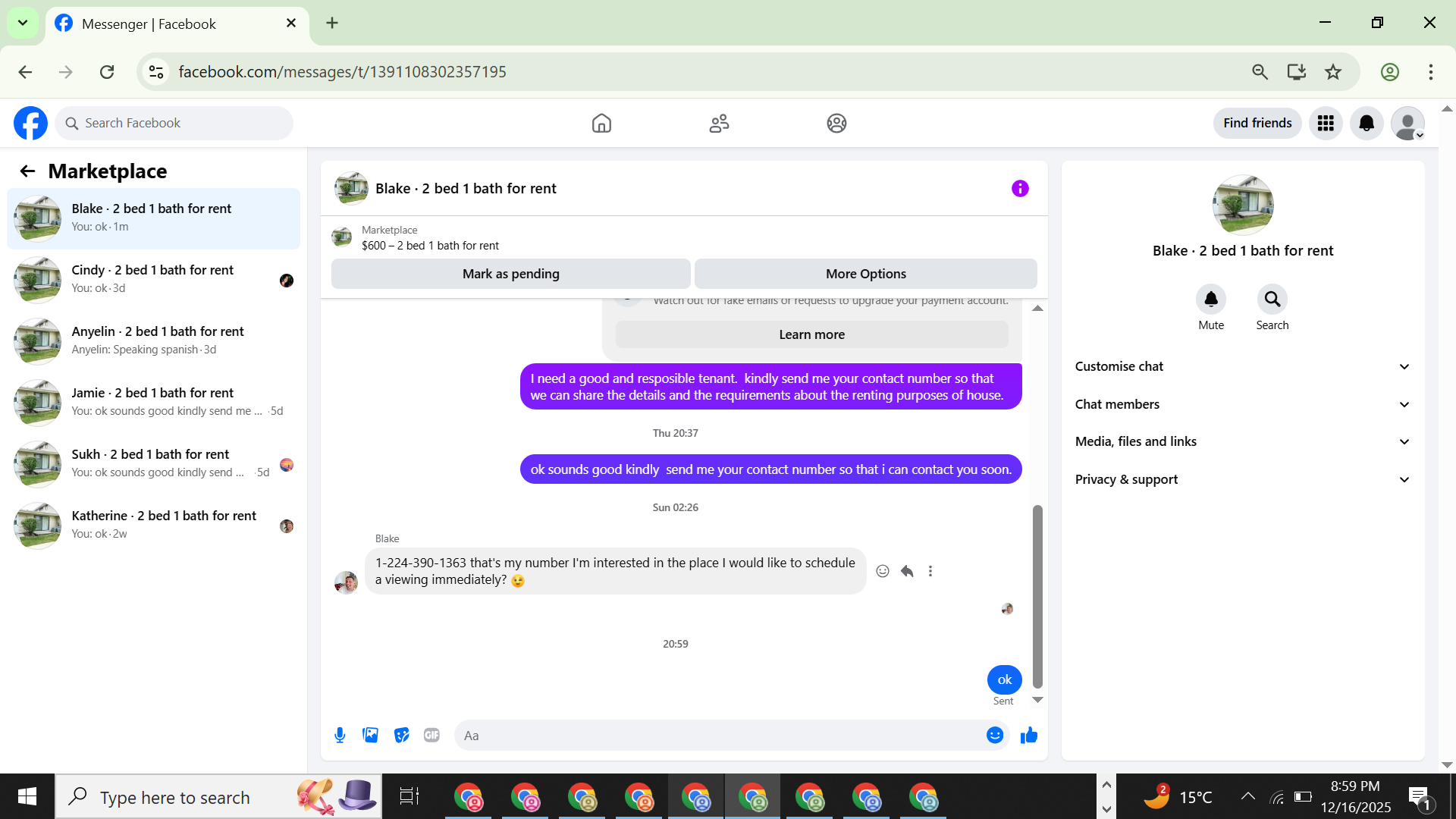Screen dimensions: 1456x819
Task: Expand Privacy & support section
Action: tap(1242, 479)
